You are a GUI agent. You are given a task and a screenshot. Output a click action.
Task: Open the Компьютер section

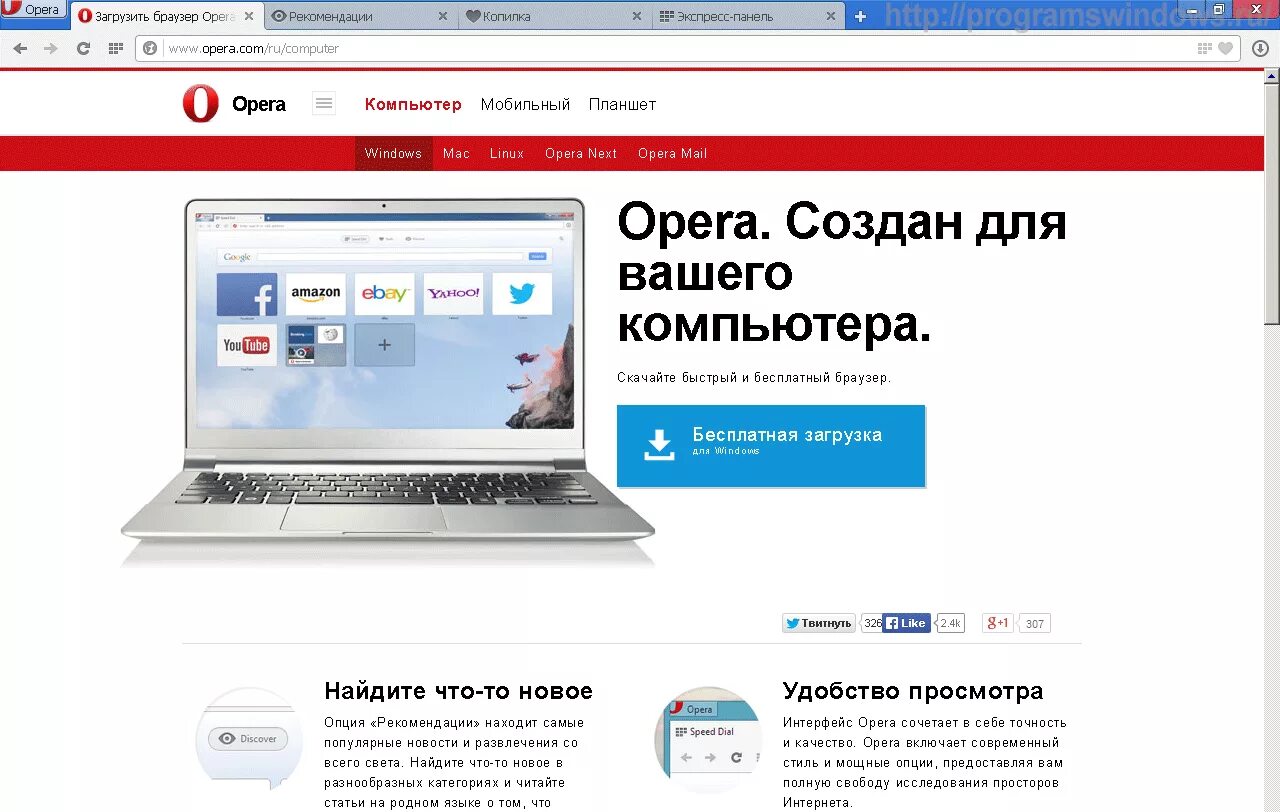tap(413, 104)
